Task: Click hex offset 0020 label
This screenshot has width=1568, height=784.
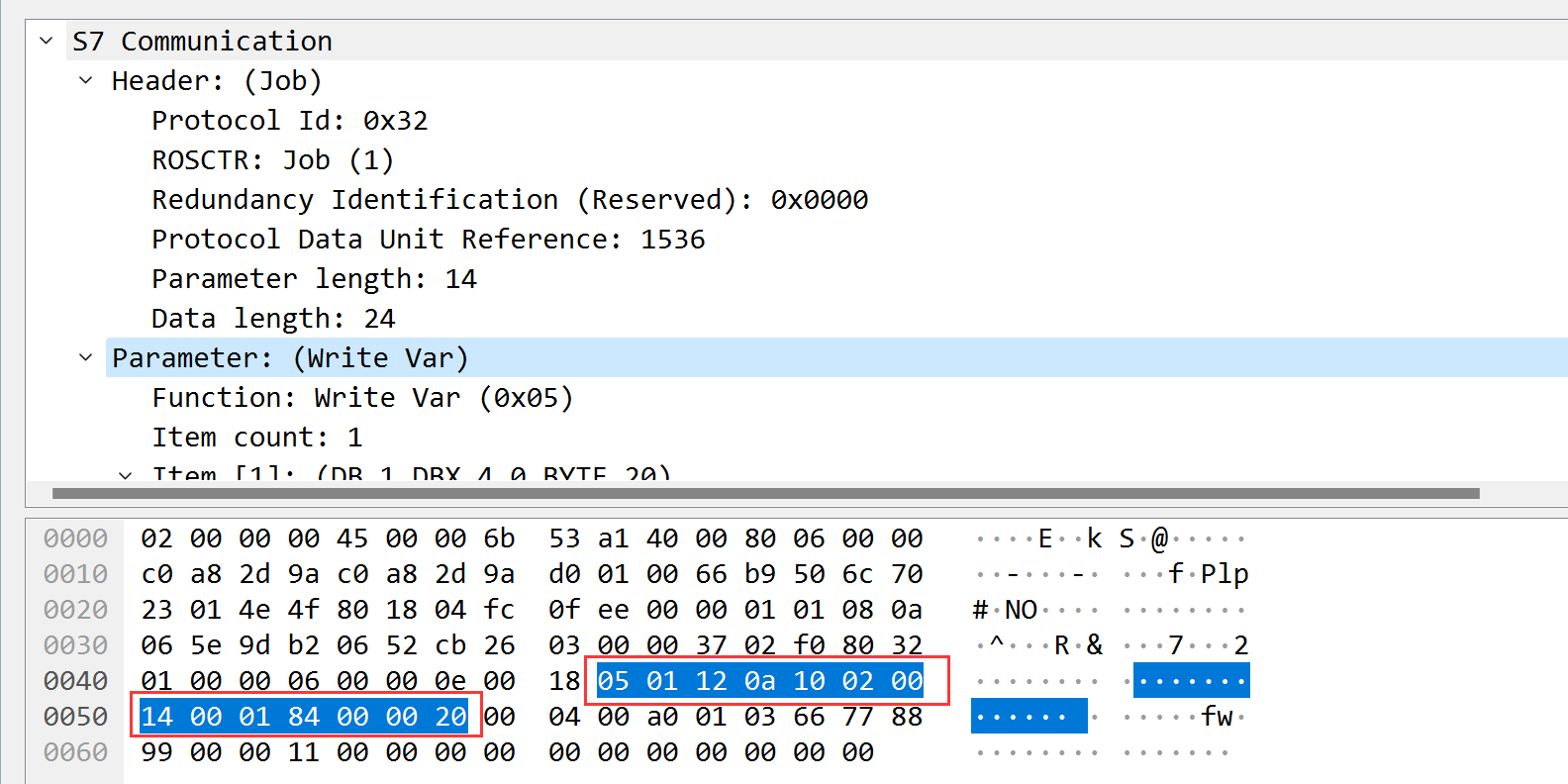Action: point(75,610)
